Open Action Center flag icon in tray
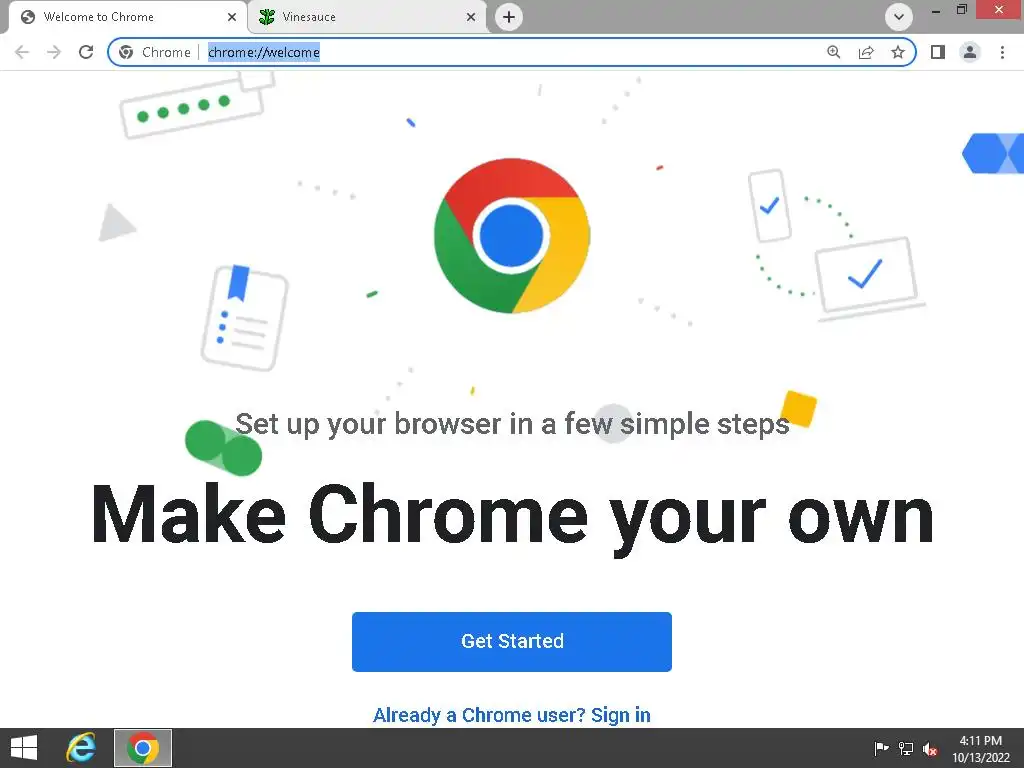1024x768 pixels. tap(881, 748)
